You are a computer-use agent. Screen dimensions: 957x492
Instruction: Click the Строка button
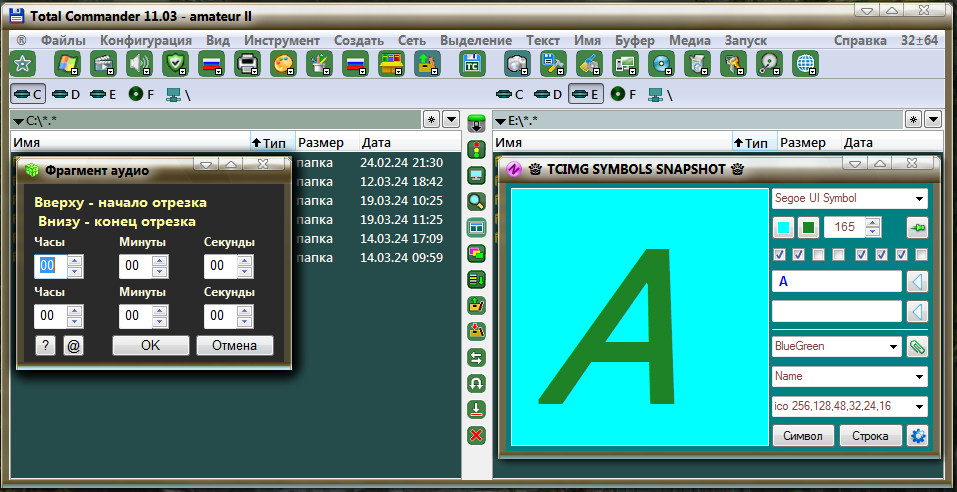click(870, 436)
